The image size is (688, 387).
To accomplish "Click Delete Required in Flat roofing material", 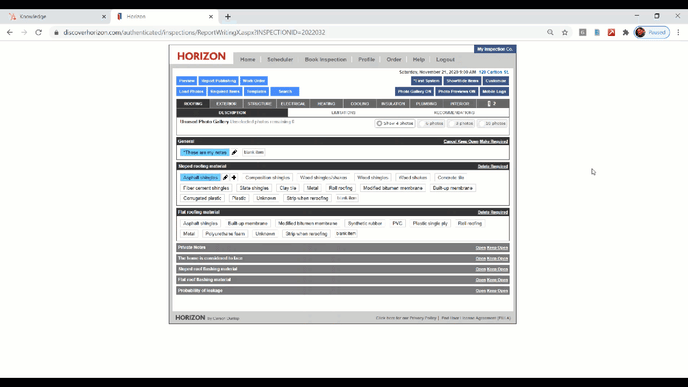I will click(x=493, y=212).
